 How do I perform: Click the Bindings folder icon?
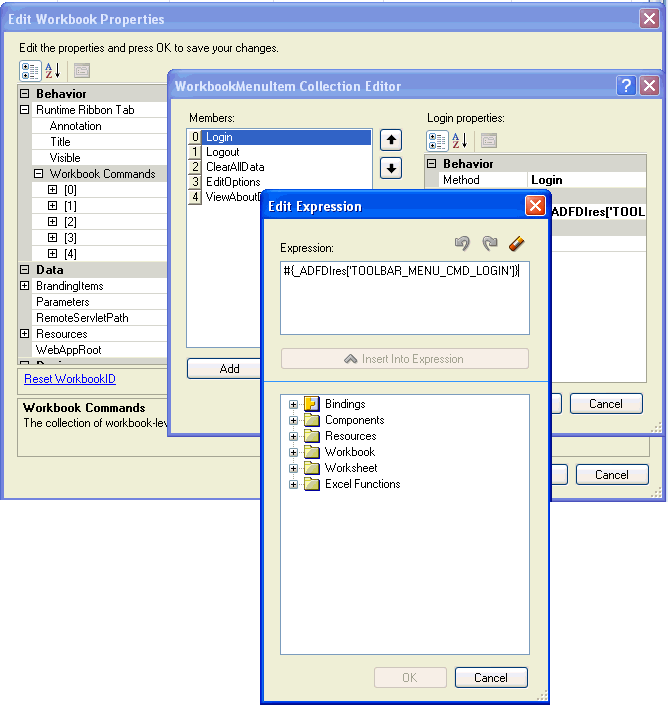(x=312, y=404)
